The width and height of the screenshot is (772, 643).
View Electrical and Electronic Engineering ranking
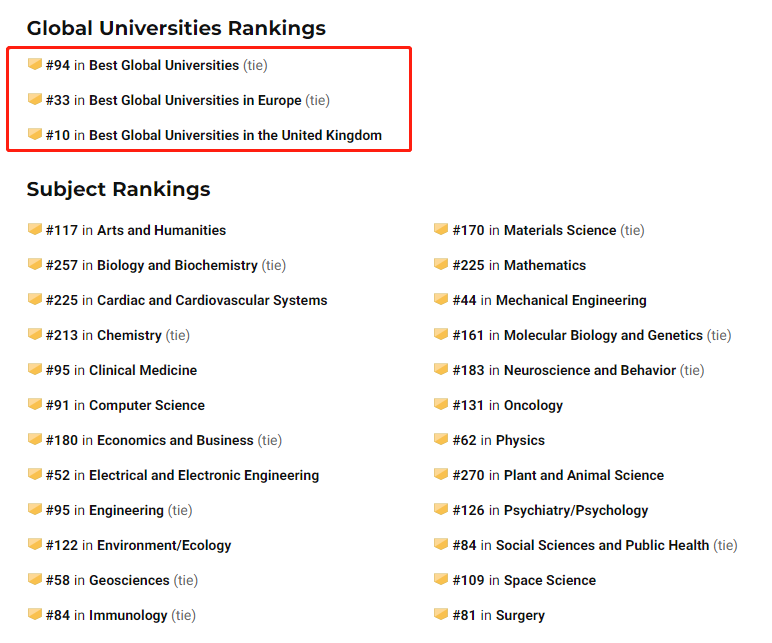204,476
